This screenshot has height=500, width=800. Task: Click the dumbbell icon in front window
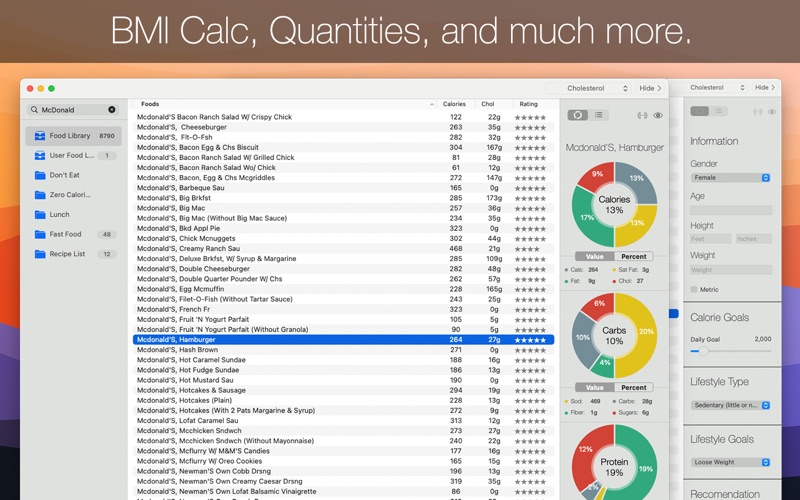point(642,115)
